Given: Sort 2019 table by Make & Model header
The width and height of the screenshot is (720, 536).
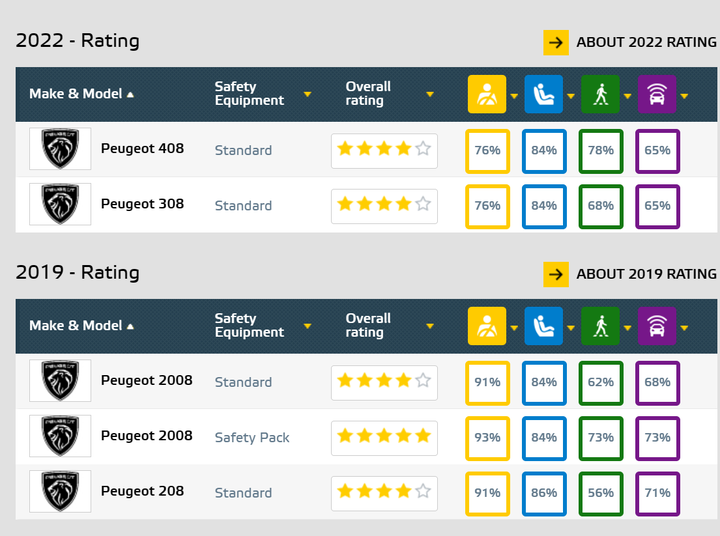Looking at the screenshot, I should [x=81, y=326].
